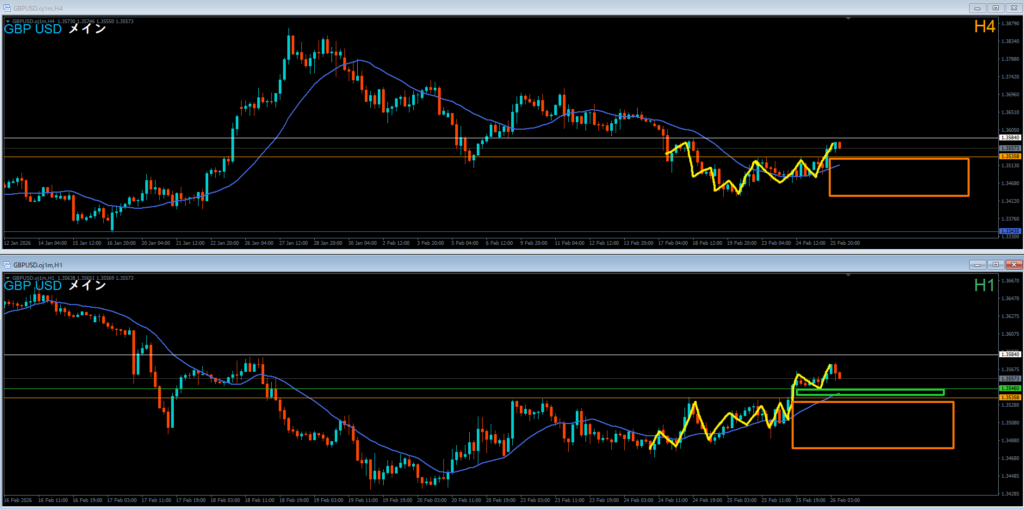Select the orange rectangle on the H4 chart
Image resolution: width=1024 pixels, height=509 pixels.
tap(898, 159)
